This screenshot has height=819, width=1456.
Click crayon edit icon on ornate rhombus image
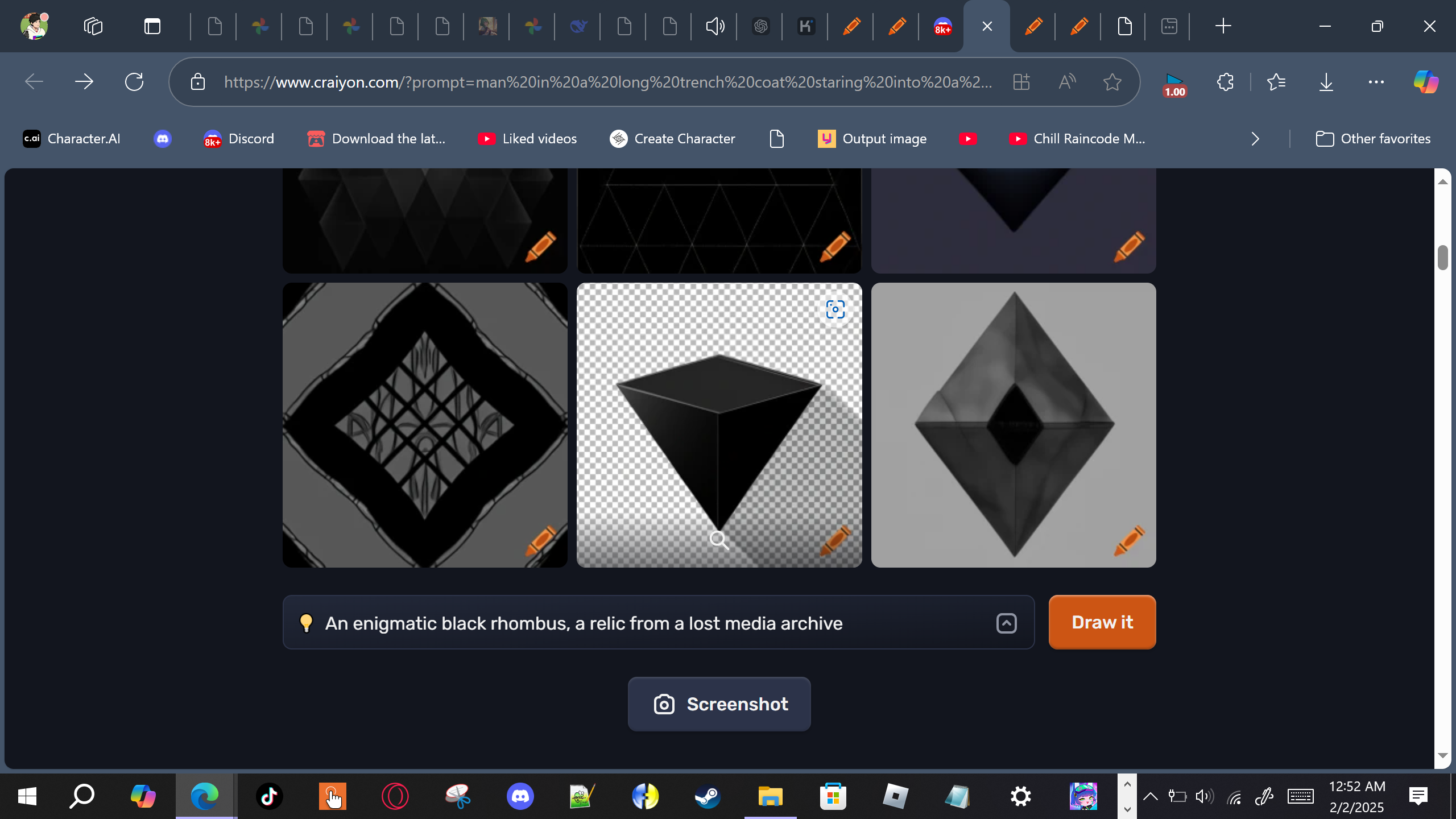coord(540,540)
